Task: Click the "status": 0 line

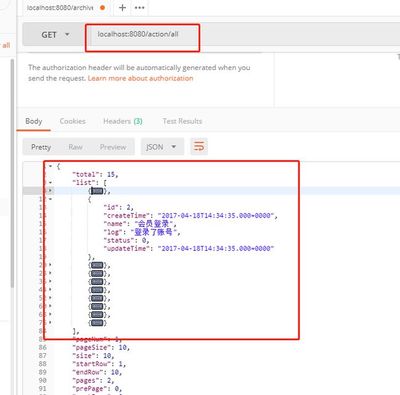Action: (x=126, y=240)
